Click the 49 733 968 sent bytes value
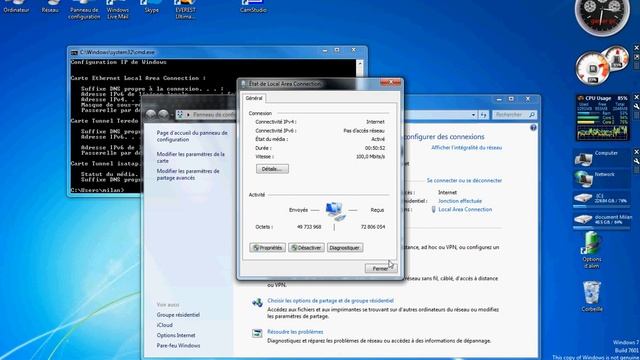Screen dimensions: 640x360 click(x=309, y=227)
